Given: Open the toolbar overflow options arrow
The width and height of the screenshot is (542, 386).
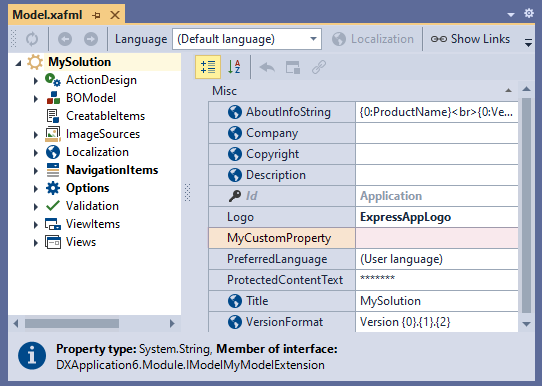Looking at the screenshot, I should 528,43.
